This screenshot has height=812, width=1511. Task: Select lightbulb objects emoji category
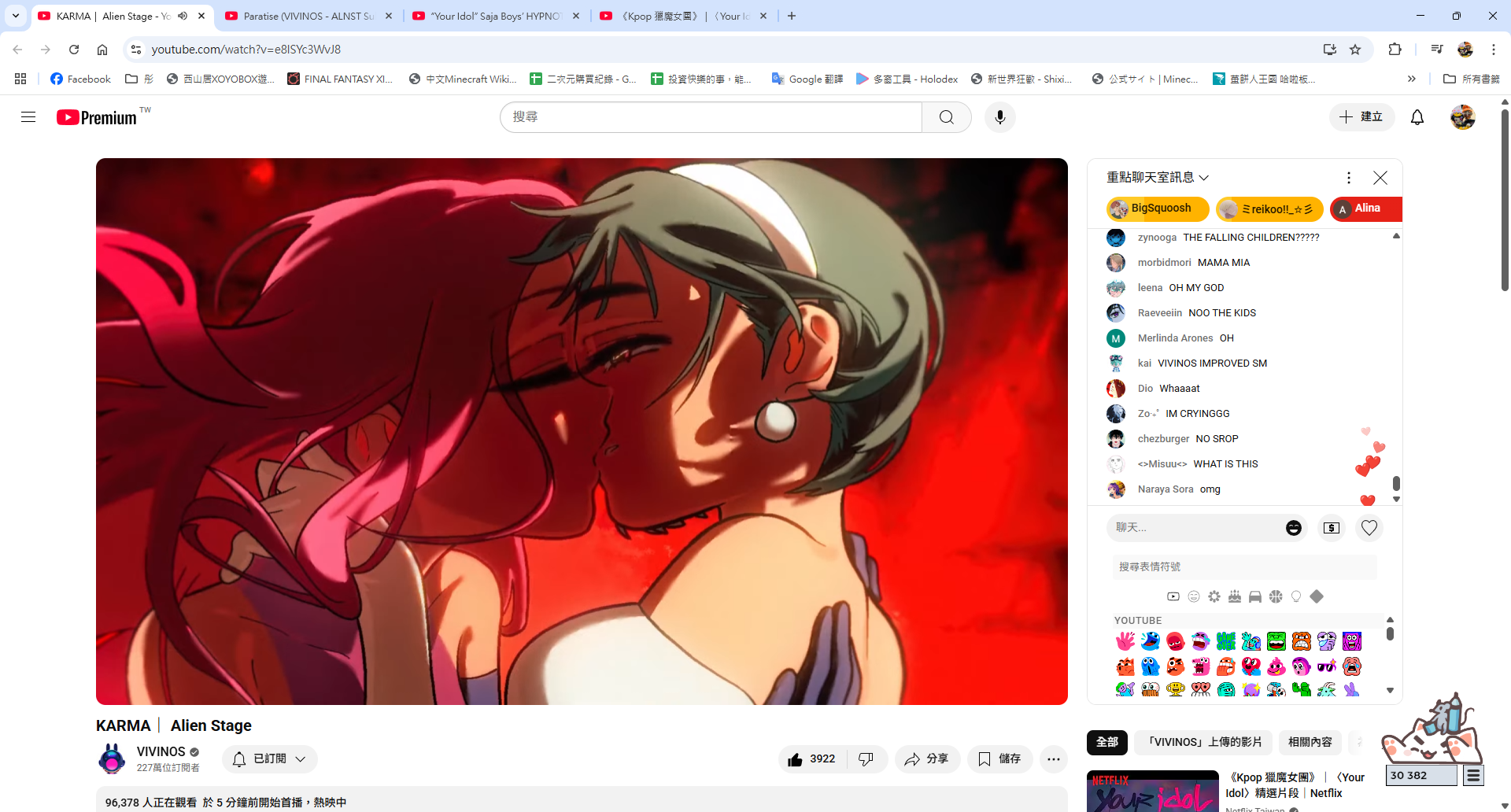click(x=1295, y=596)
